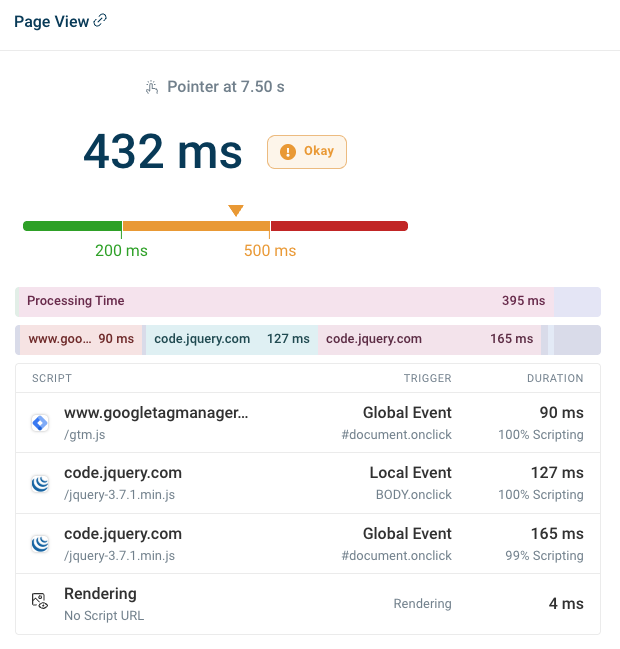The height and width of the screenshot is (649, 620).
Task: Click the warning icon in Okay badge
Action: pos(288,152)
